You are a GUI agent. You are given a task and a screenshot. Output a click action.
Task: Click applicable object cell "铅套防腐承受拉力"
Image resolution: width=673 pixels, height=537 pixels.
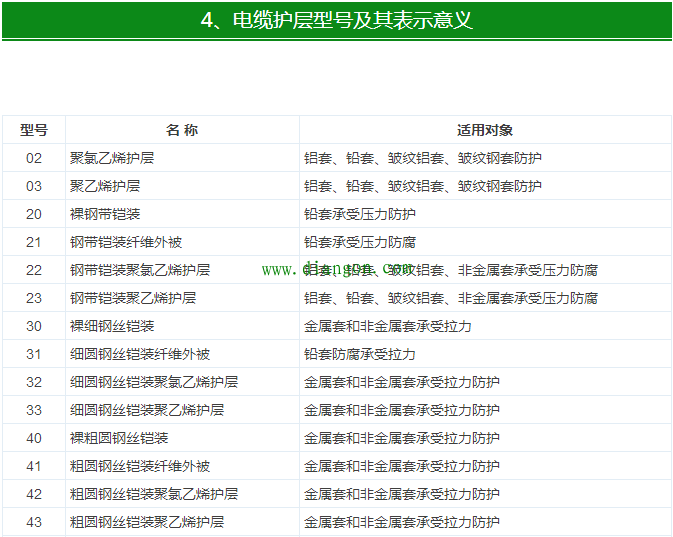[360, 354]
